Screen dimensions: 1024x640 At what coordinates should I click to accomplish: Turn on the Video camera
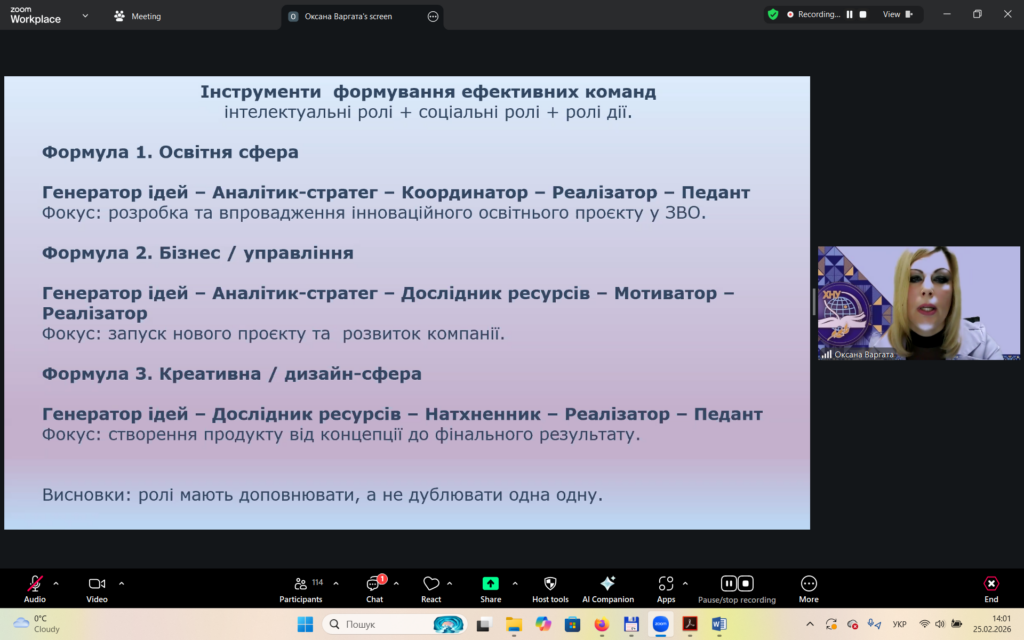(97, 584)
